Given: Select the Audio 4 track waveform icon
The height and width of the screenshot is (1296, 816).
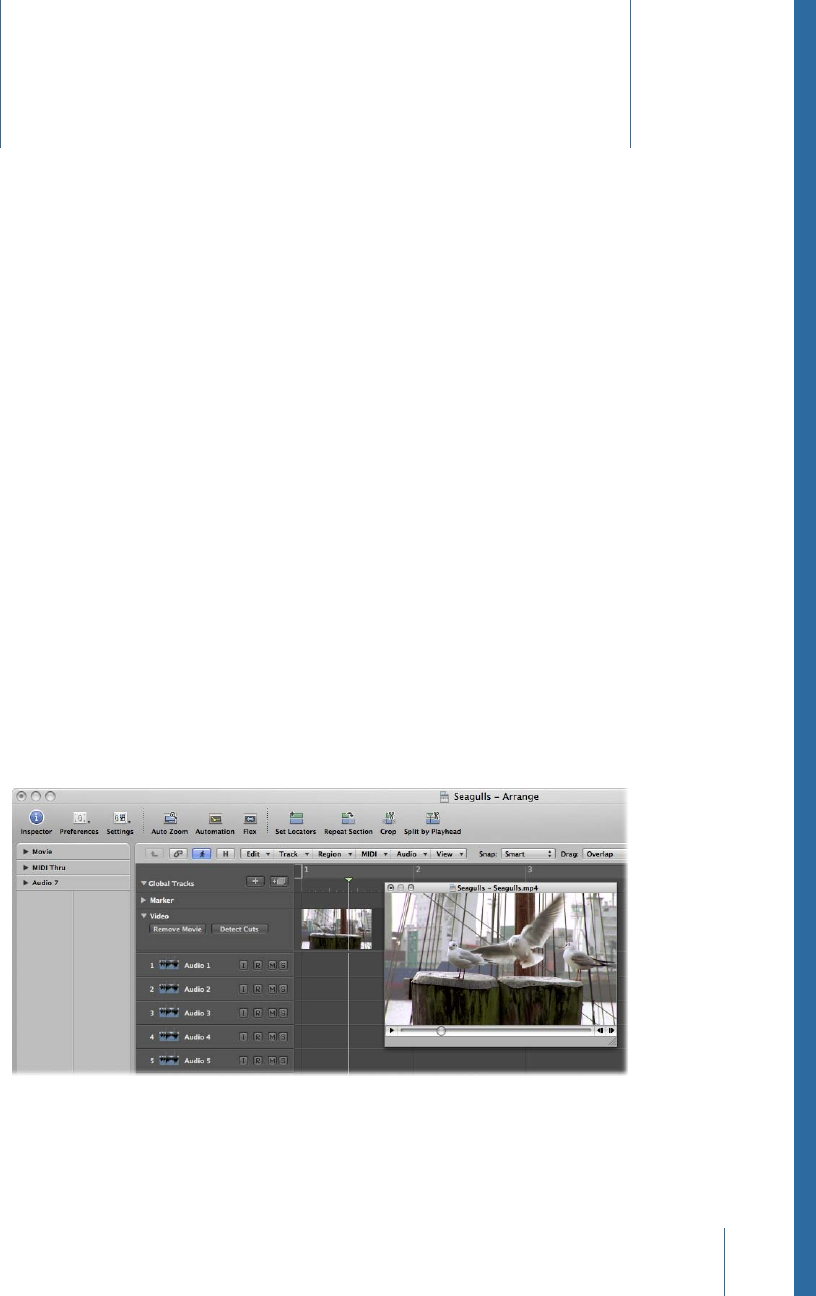Looking at the screenshot, I should tap(168, 1037).
